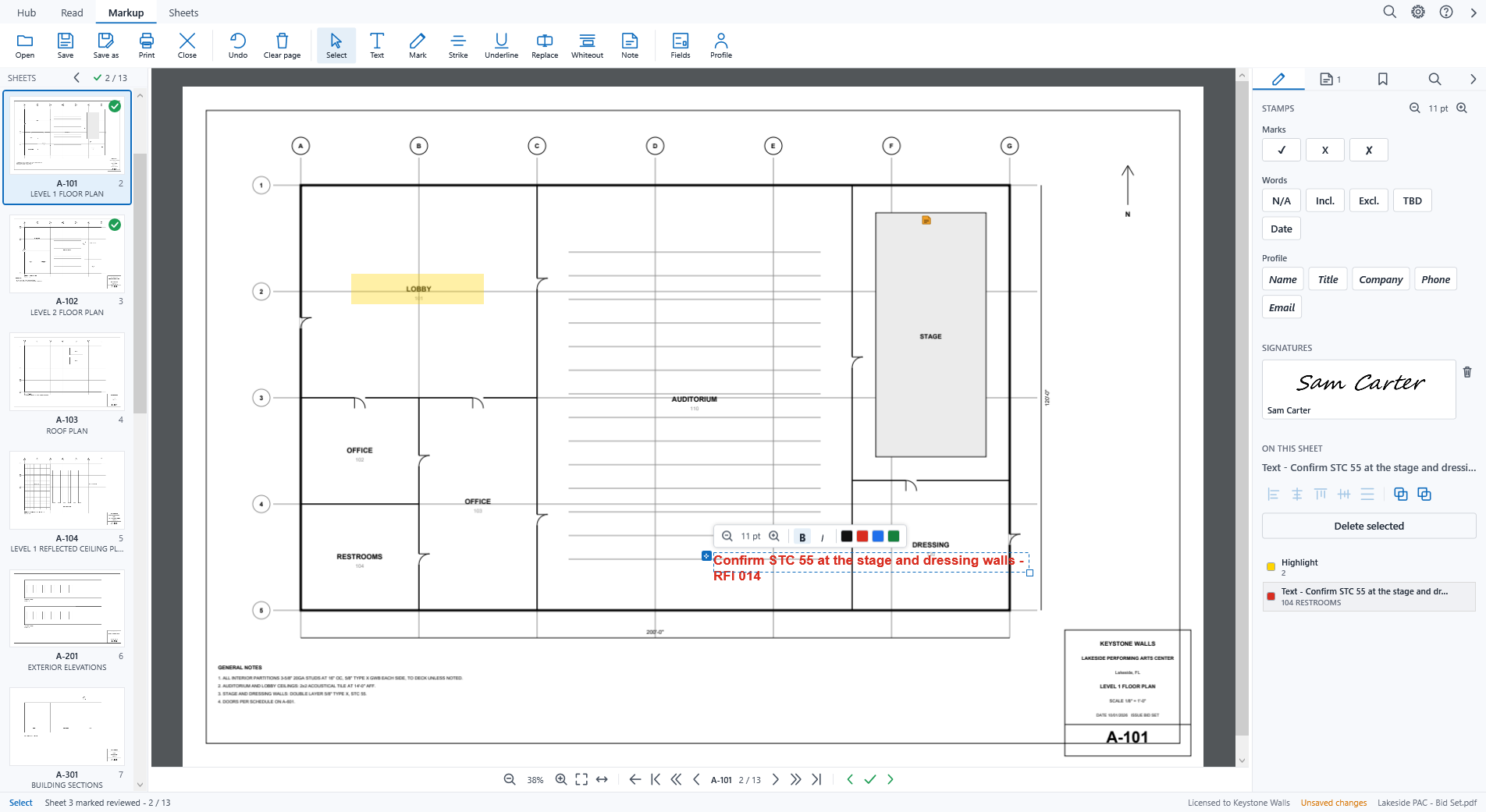Undo the last action
The height and width of the screenshot is (812, 1486).
[238, 45]
